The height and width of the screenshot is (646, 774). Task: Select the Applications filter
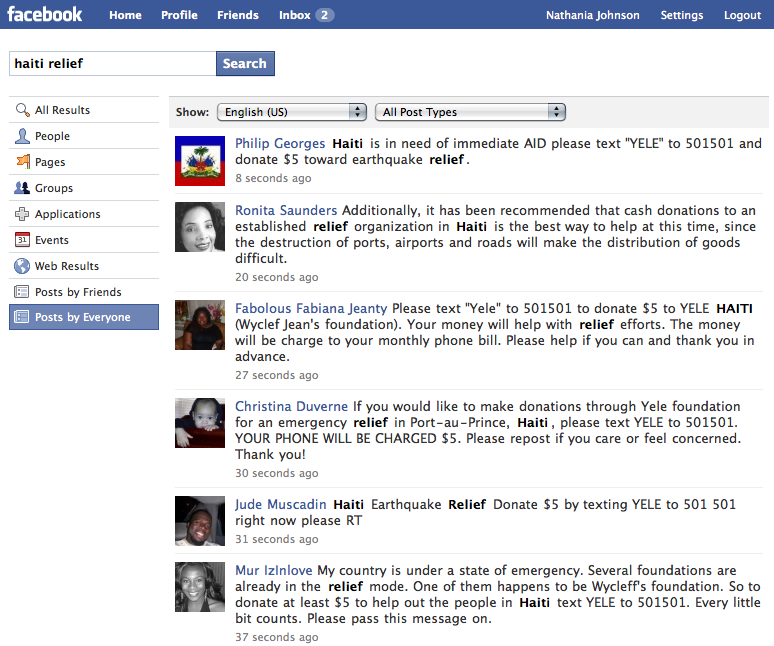point(84,214)
